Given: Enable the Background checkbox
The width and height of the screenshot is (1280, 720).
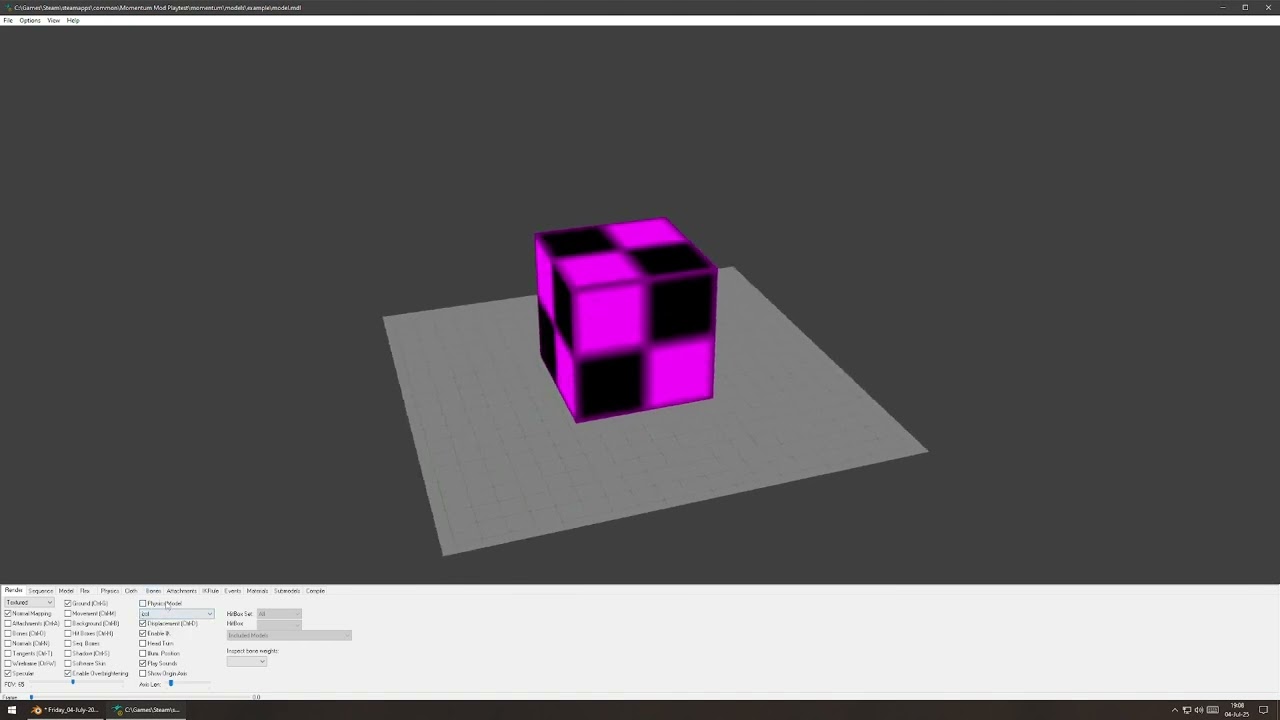Looking at the screenshot, I should coord(68,624).
